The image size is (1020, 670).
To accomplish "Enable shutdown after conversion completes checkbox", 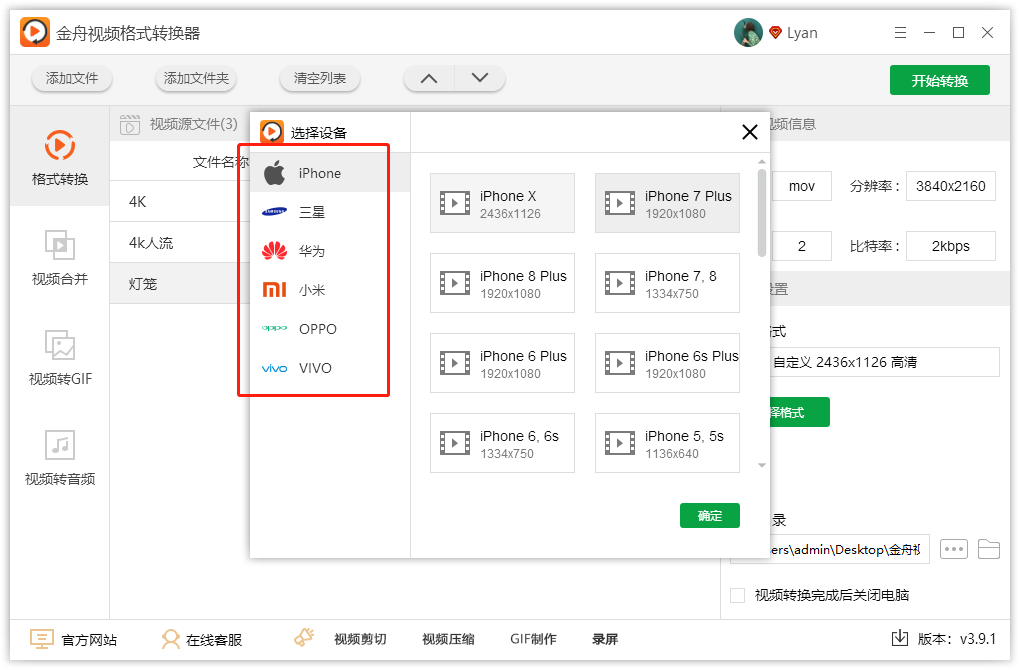I will [738, 594].
